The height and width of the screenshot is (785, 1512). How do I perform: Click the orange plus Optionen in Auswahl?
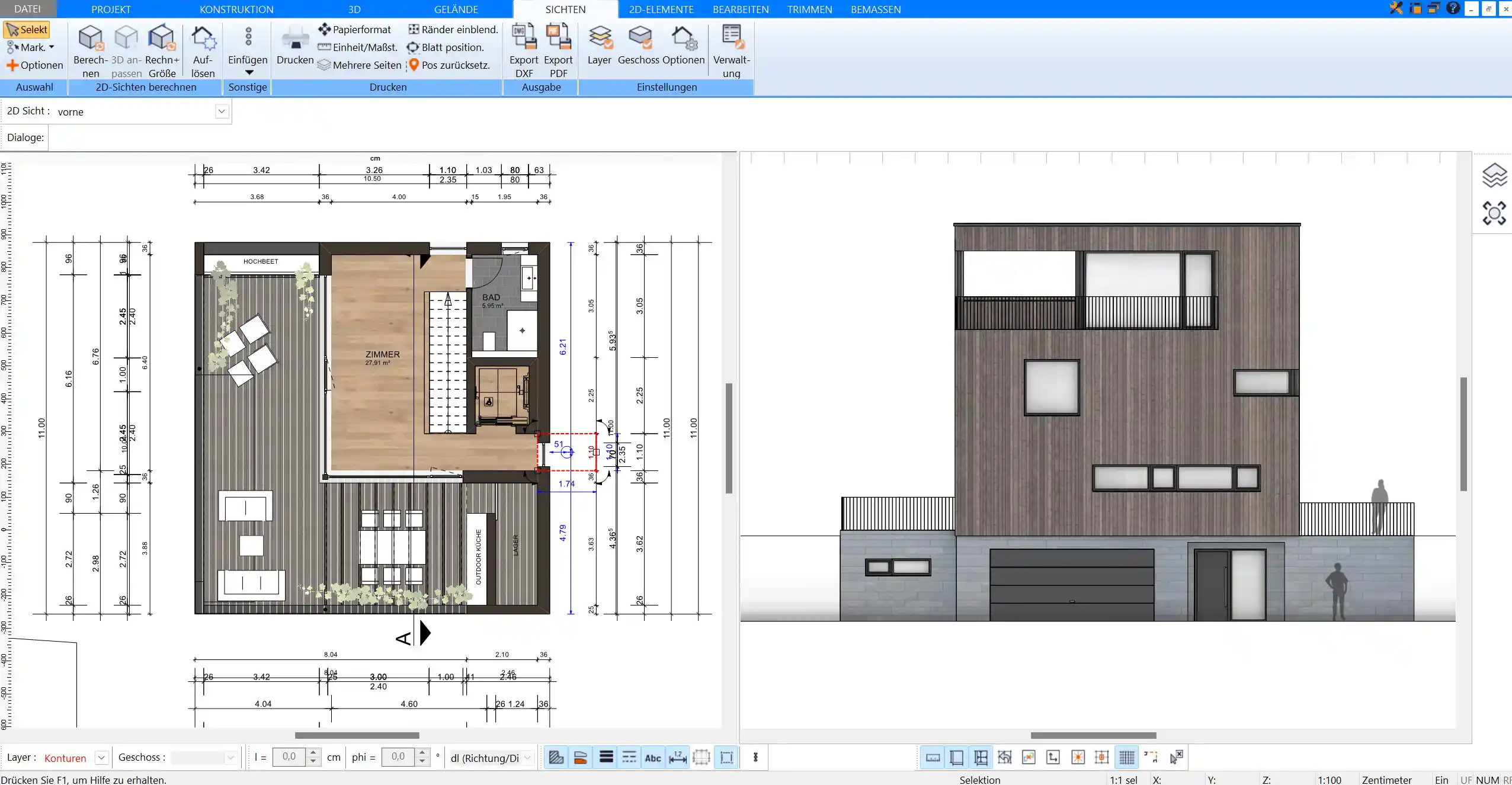pyautogui.click(x=34, y=65)
